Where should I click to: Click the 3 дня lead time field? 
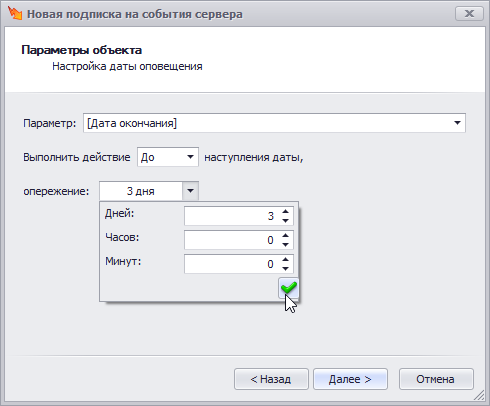141,191
